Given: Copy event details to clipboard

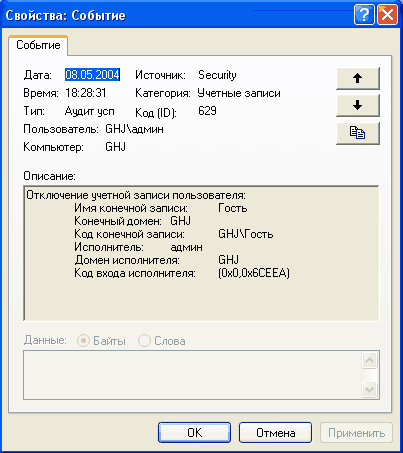Looking at the screenshot, I should pos(358,133).
